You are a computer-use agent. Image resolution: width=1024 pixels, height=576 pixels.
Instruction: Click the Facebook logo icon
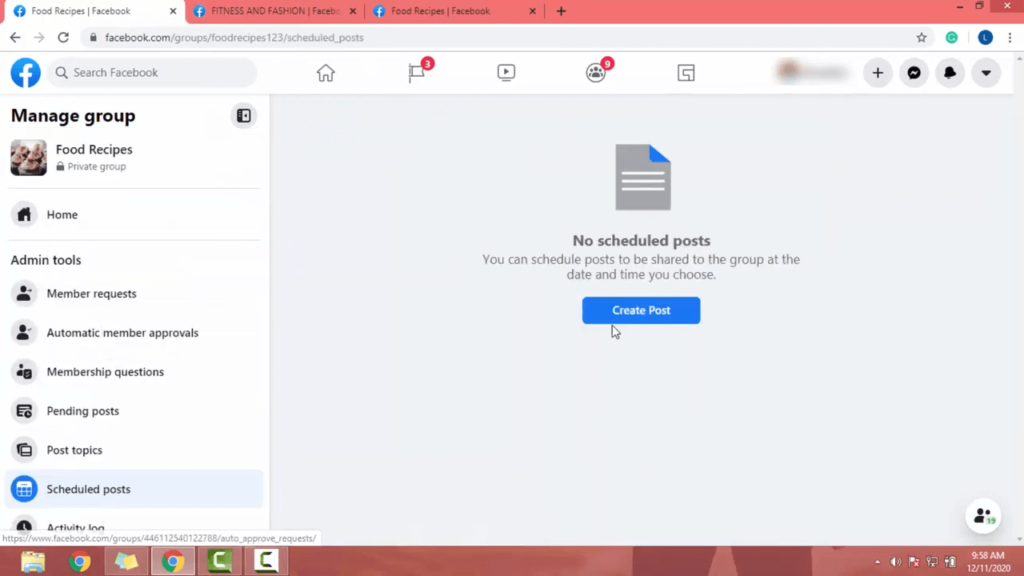[25, 72]
